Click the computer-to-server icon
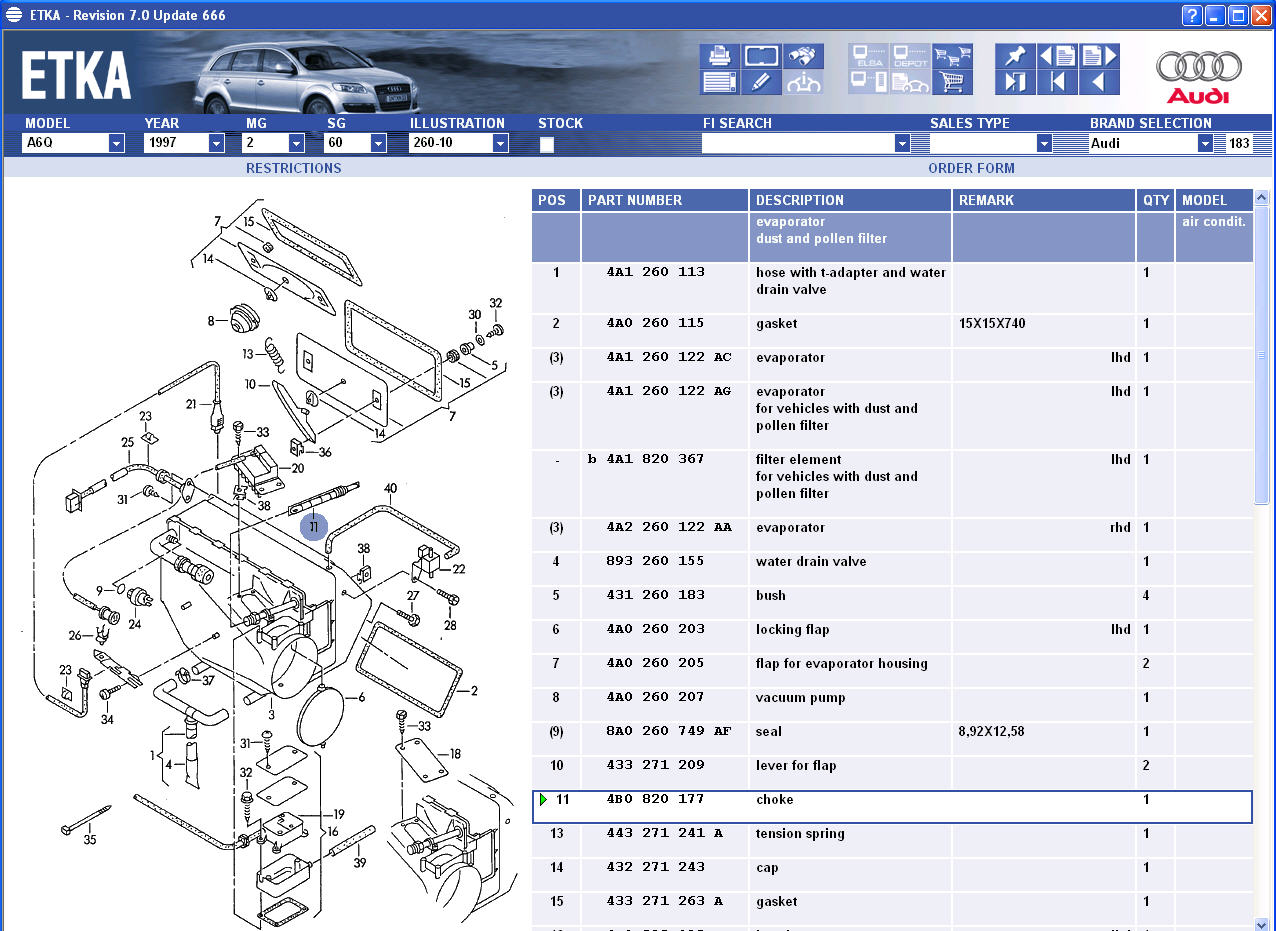This screenshot has width=1276, height=931. (868, 82)
